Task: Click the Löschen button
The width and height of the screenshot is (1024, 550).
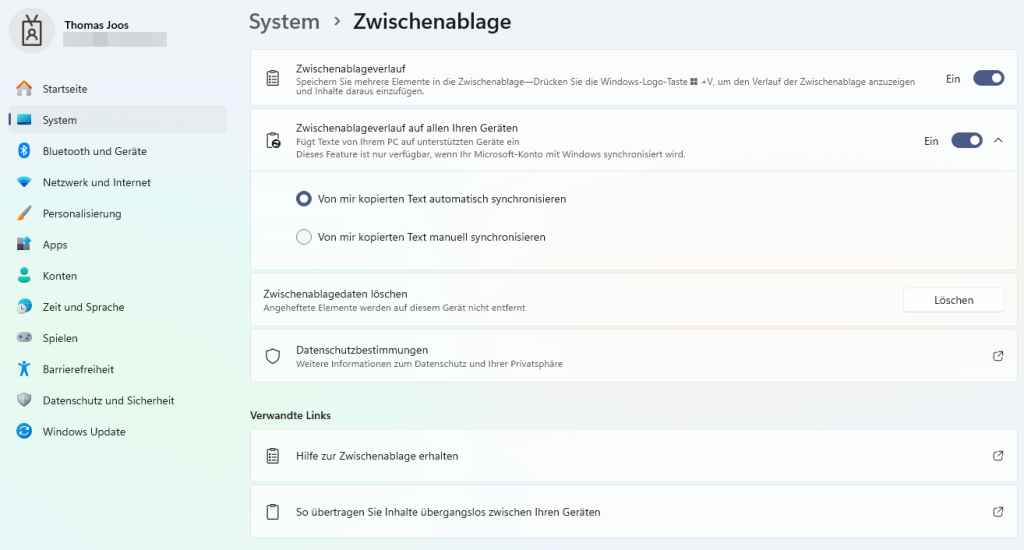Action: click(x=953, y=300)
